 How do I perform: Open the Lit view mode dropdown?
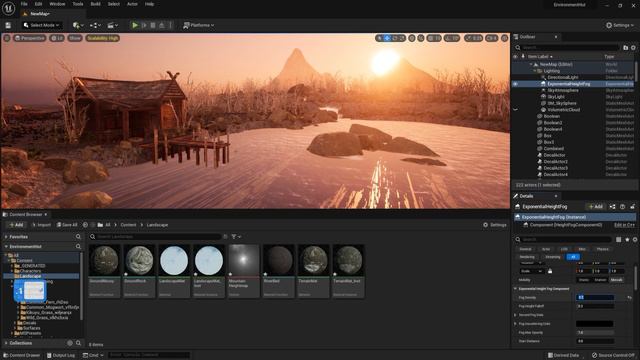coord(57,38)
